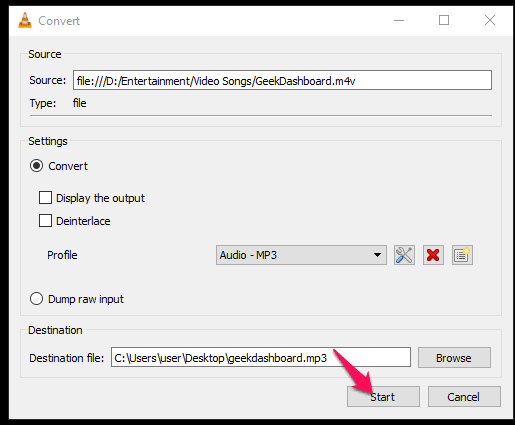Screen dimensions: 515x425
Task: Click the Profile dropdown arrow
Action: 377,255
